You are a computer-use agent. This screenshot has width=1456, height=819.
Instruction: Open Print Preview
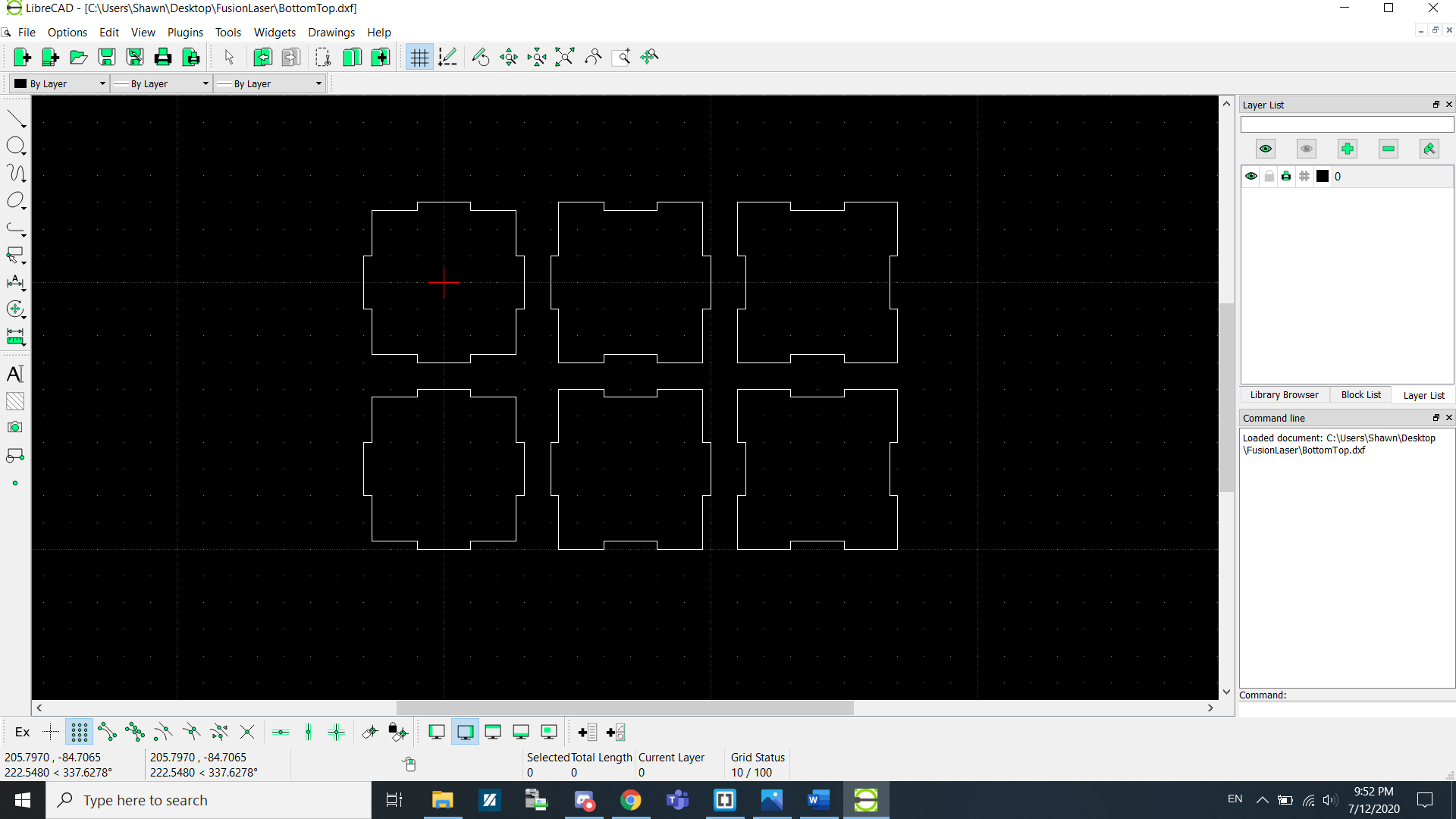191,57
